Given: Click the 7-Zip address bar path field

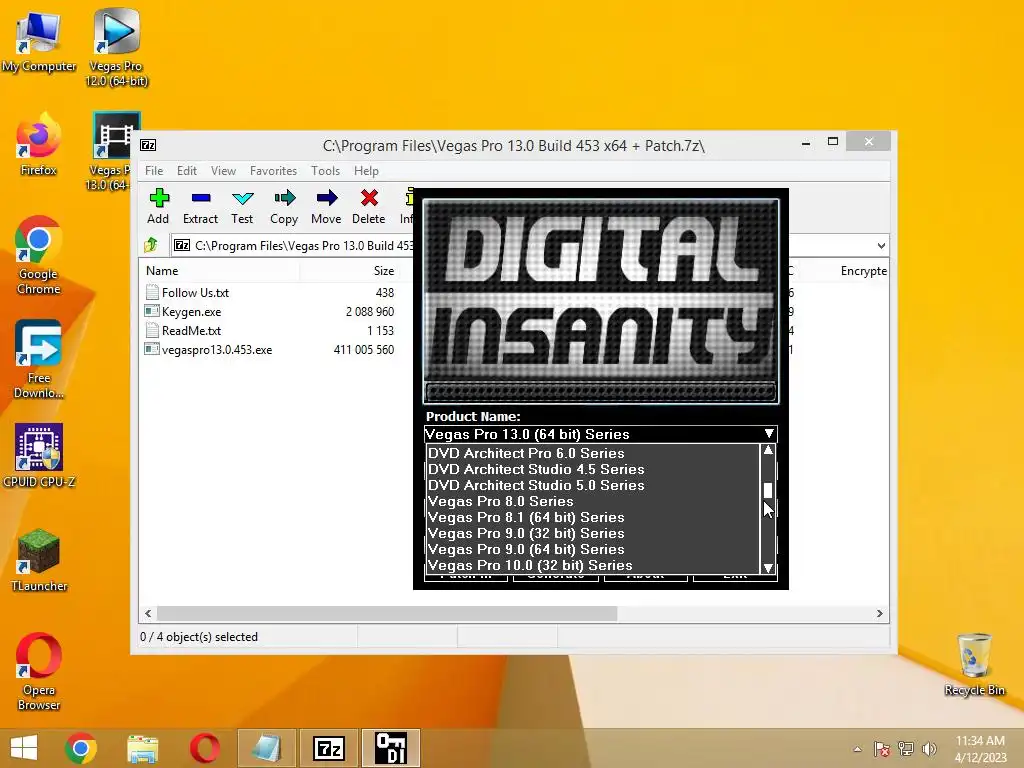Looking at the screenshot, I should pos(294,246).
